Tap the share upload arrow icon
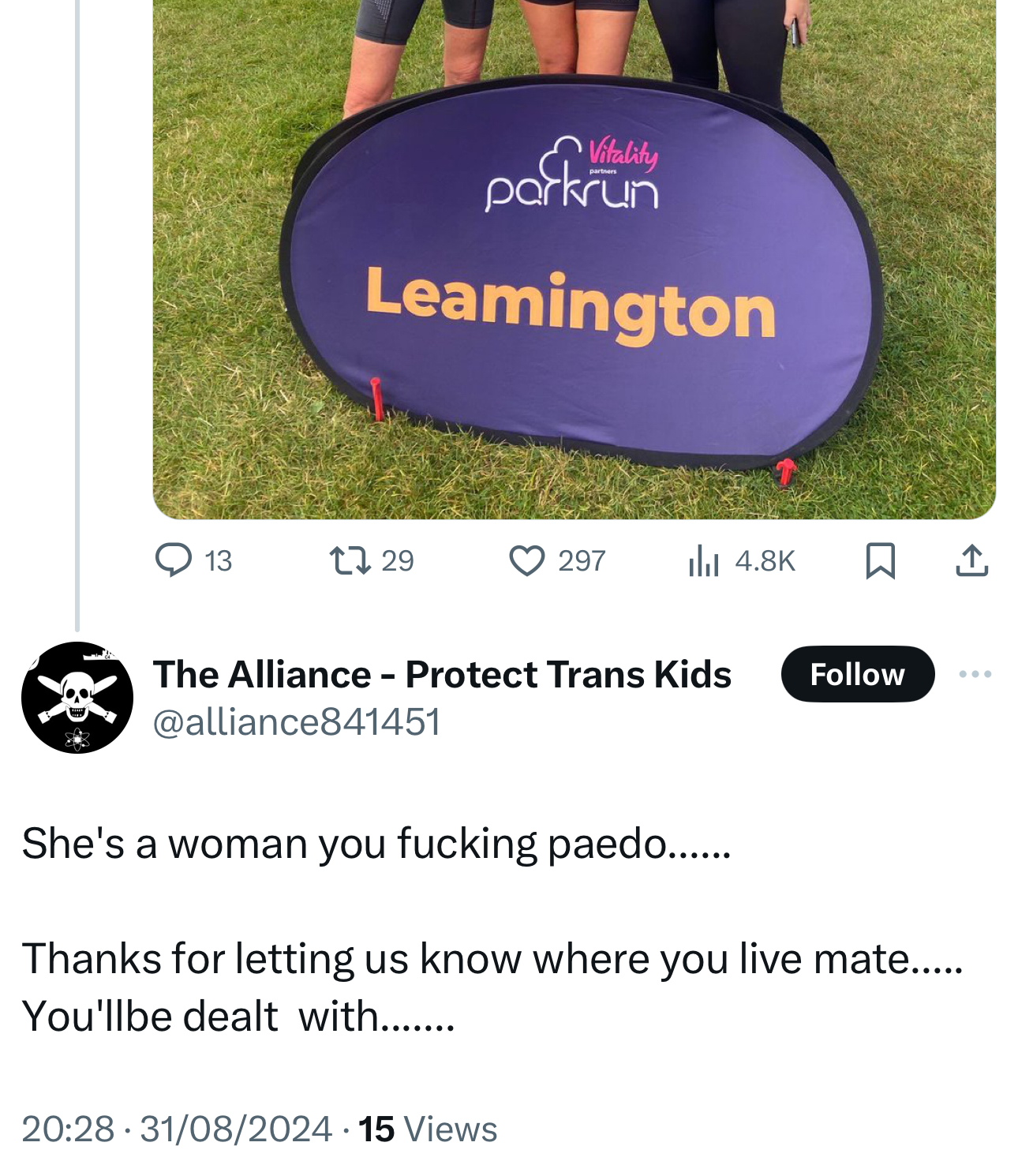This screenshot has height=1176, width=1018. 971,560
